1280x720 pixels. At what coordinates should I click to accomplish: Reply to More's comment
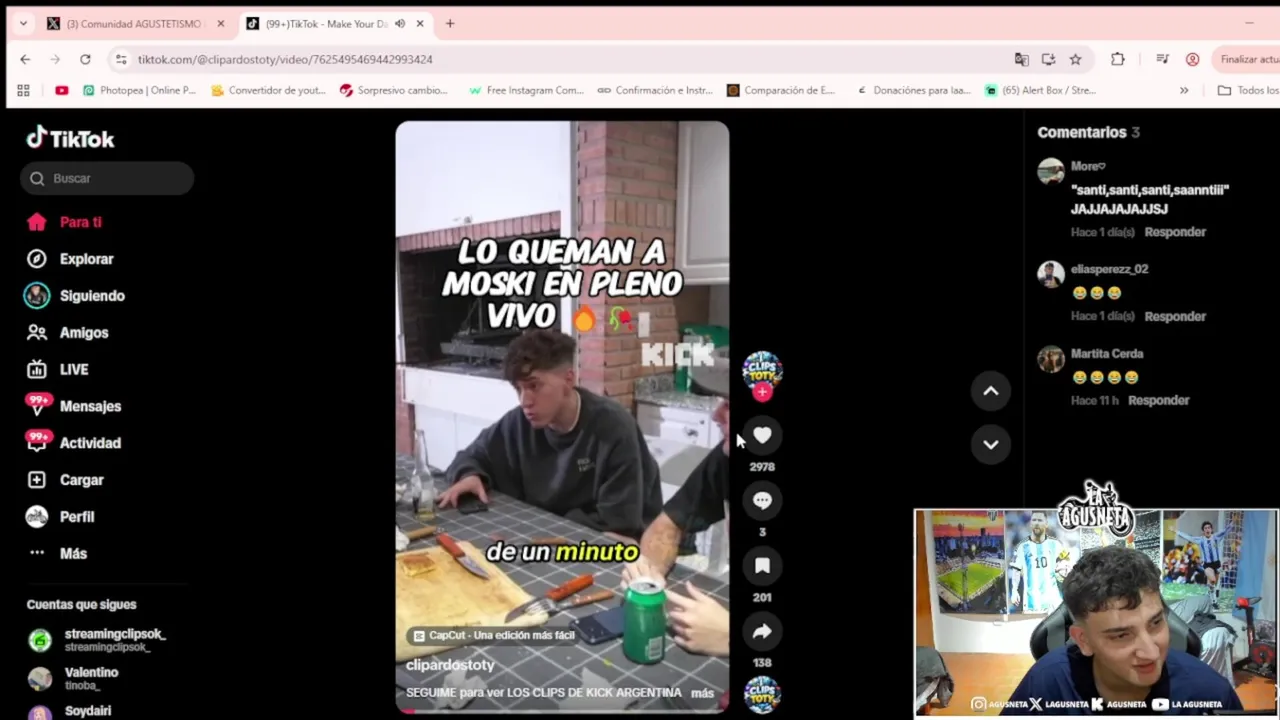[1175, 232]
